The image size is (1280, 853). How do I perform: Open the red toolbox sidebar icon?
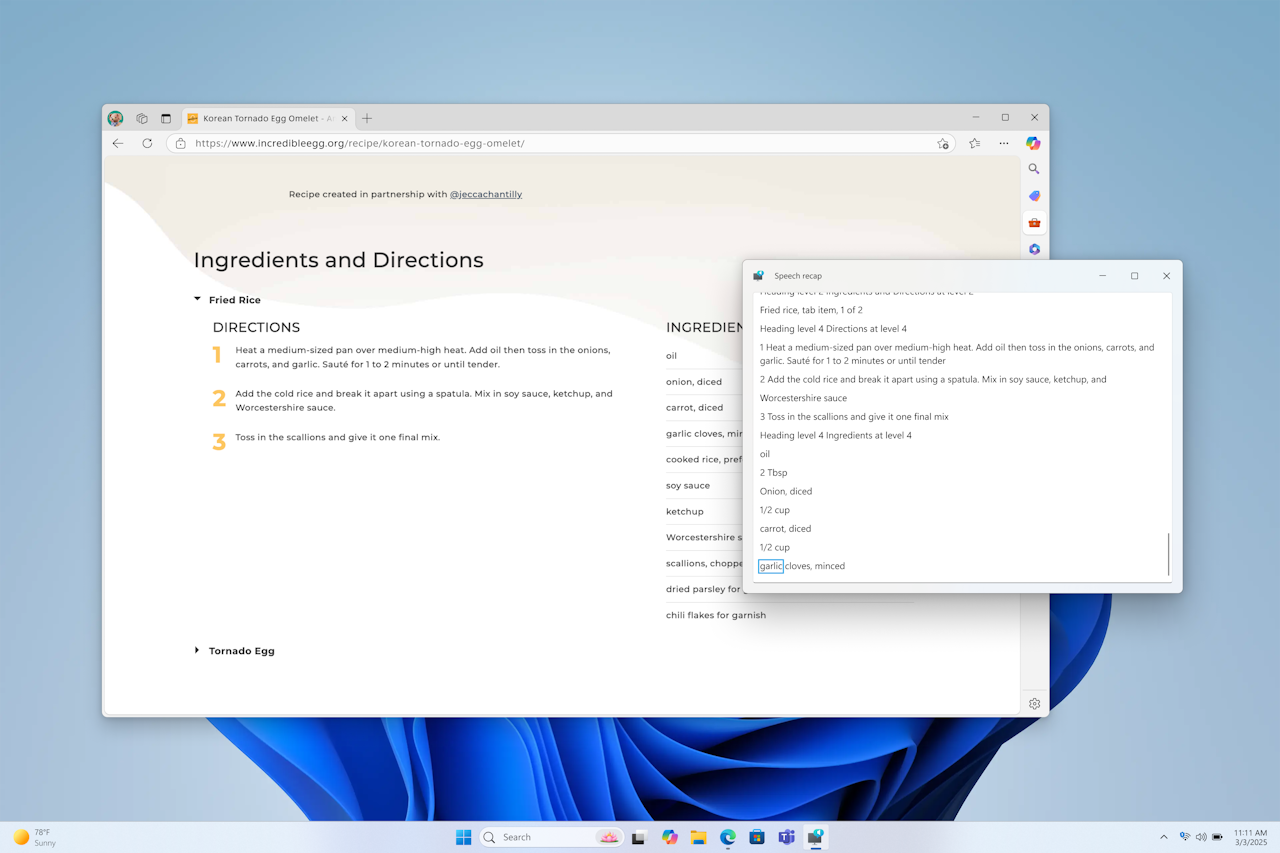pyautogui.click(x=1034, y=222)
